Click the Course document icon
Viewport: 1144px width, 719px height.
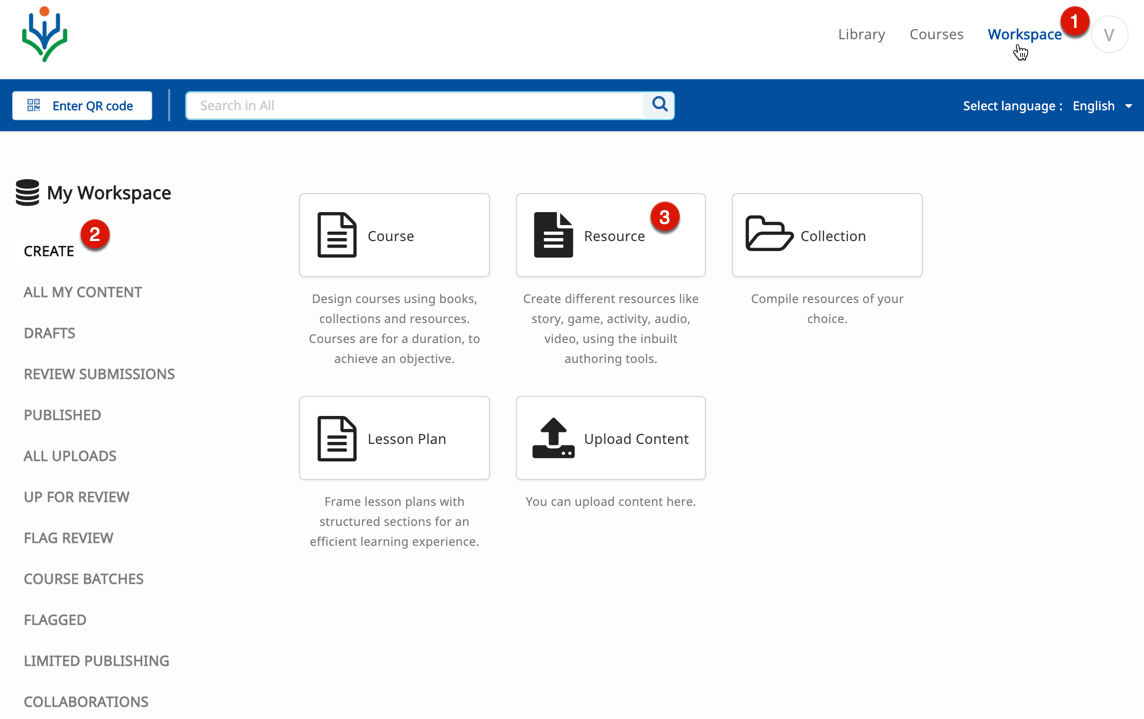click(337, 235)
